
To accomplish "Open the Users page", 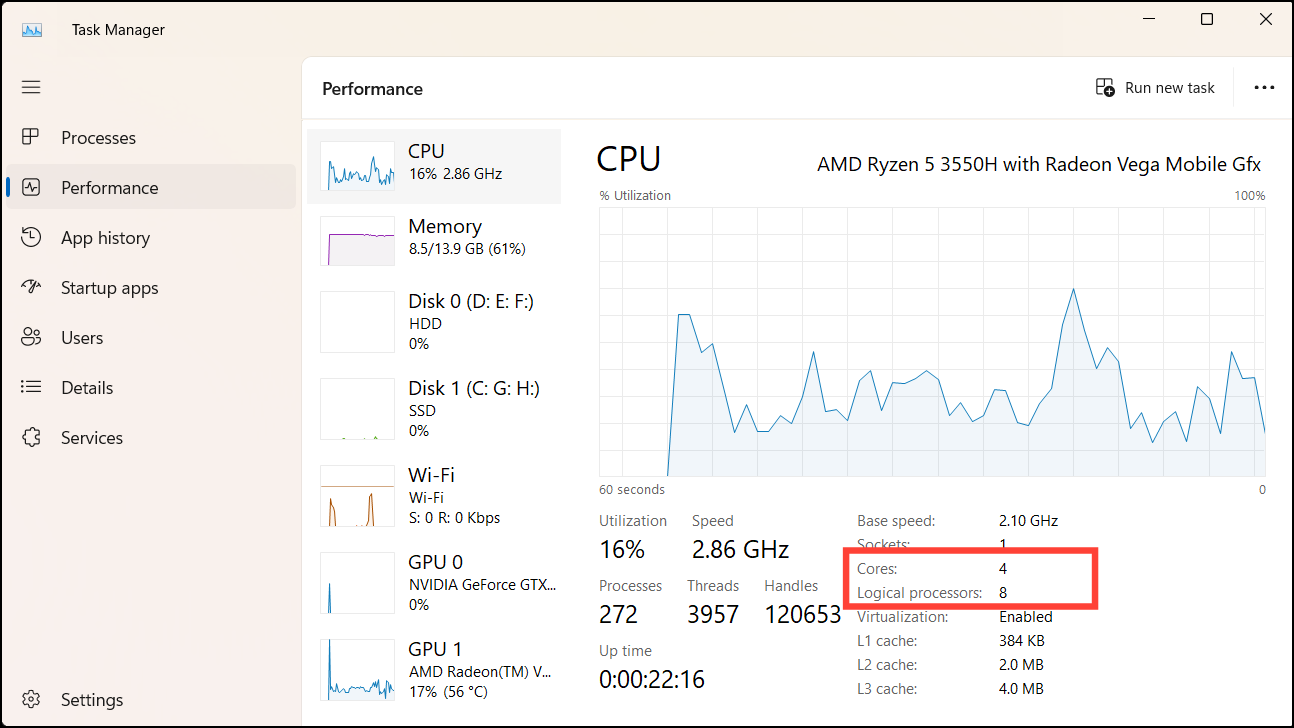I will point(31,337).
